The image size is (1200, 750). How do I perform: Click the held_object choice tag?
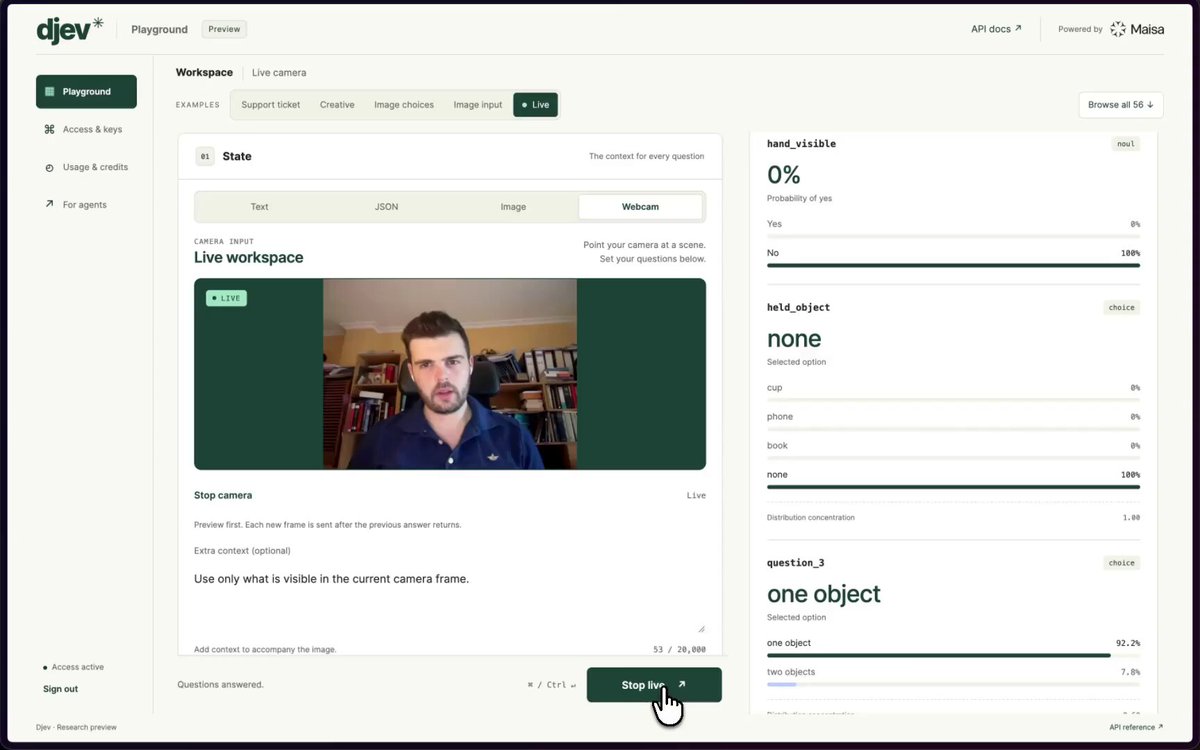pyautogui.click(x=1122, y=308)
